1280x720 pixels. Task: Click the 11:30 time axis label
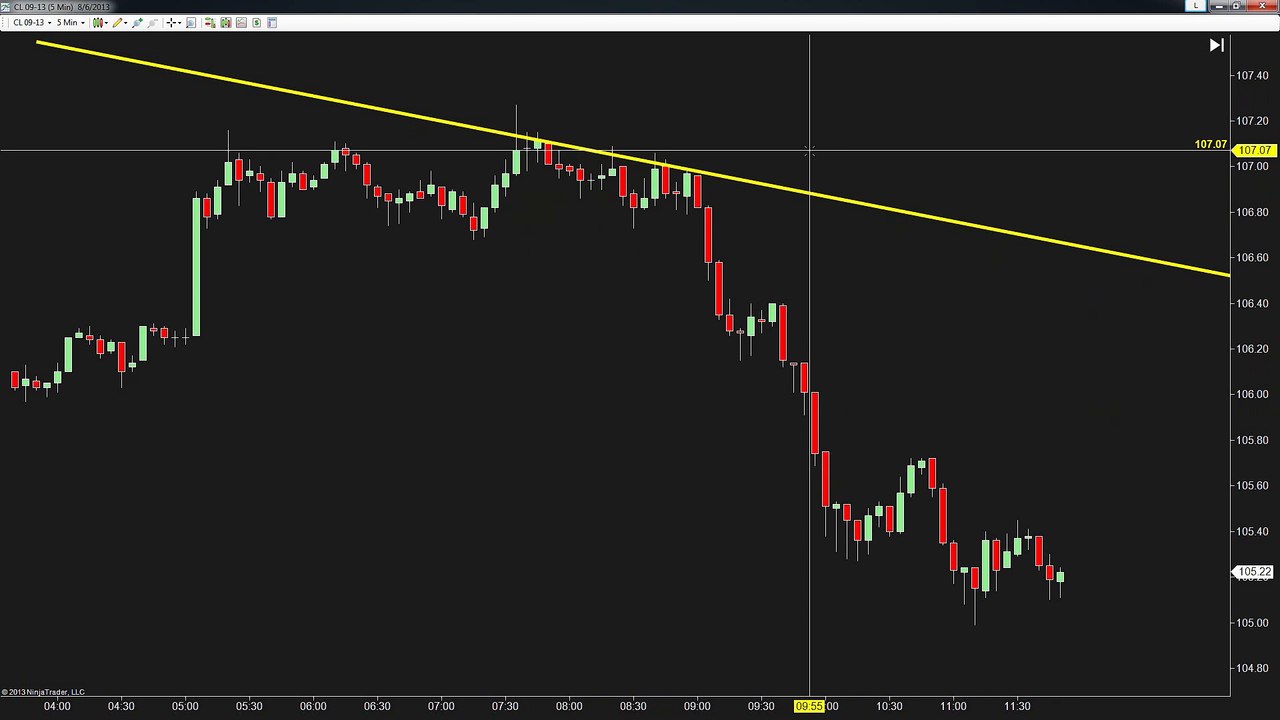pyautogui.click(x=1017, y=706)
